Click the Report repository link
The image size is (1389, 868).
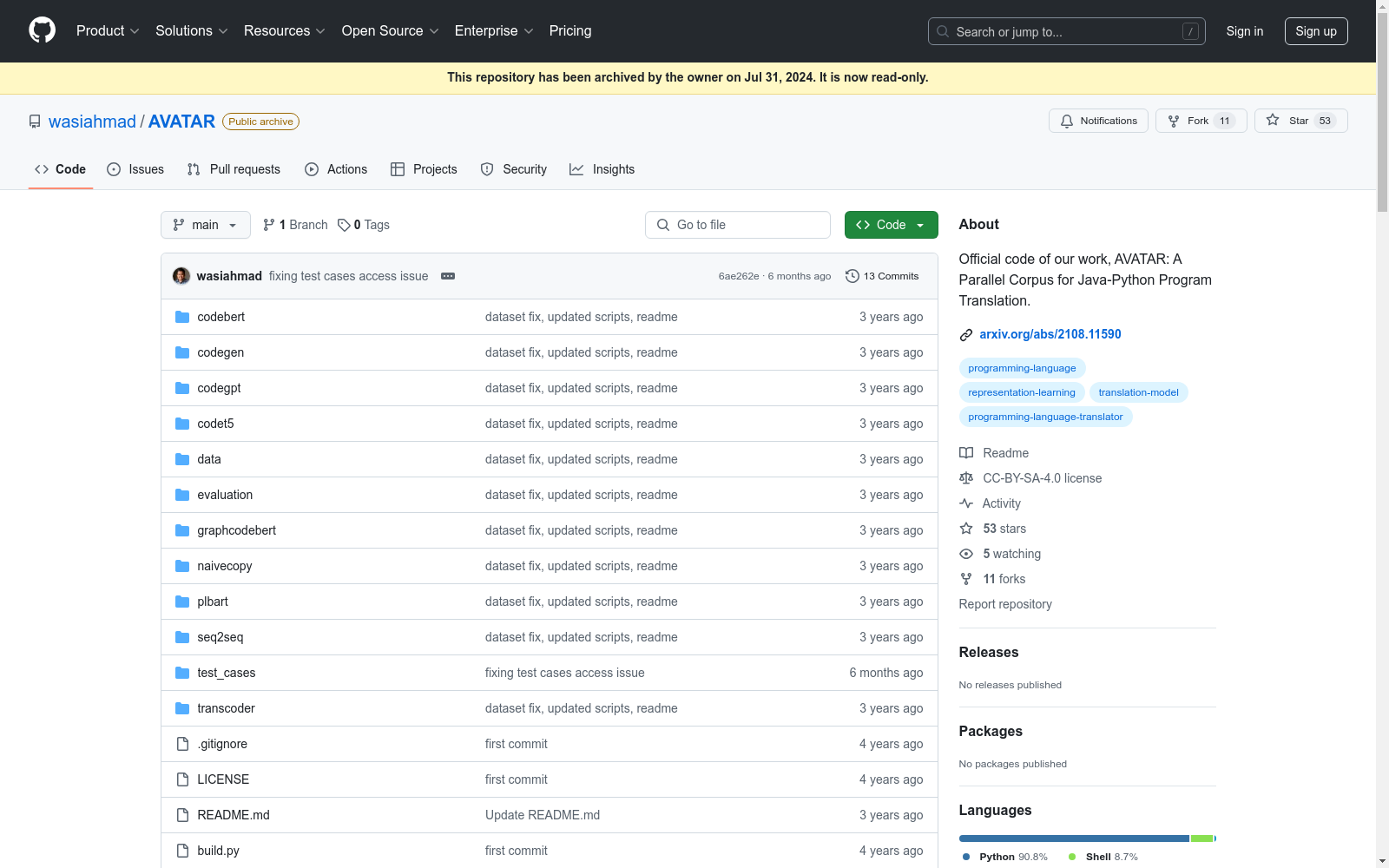pos(1005,604)
